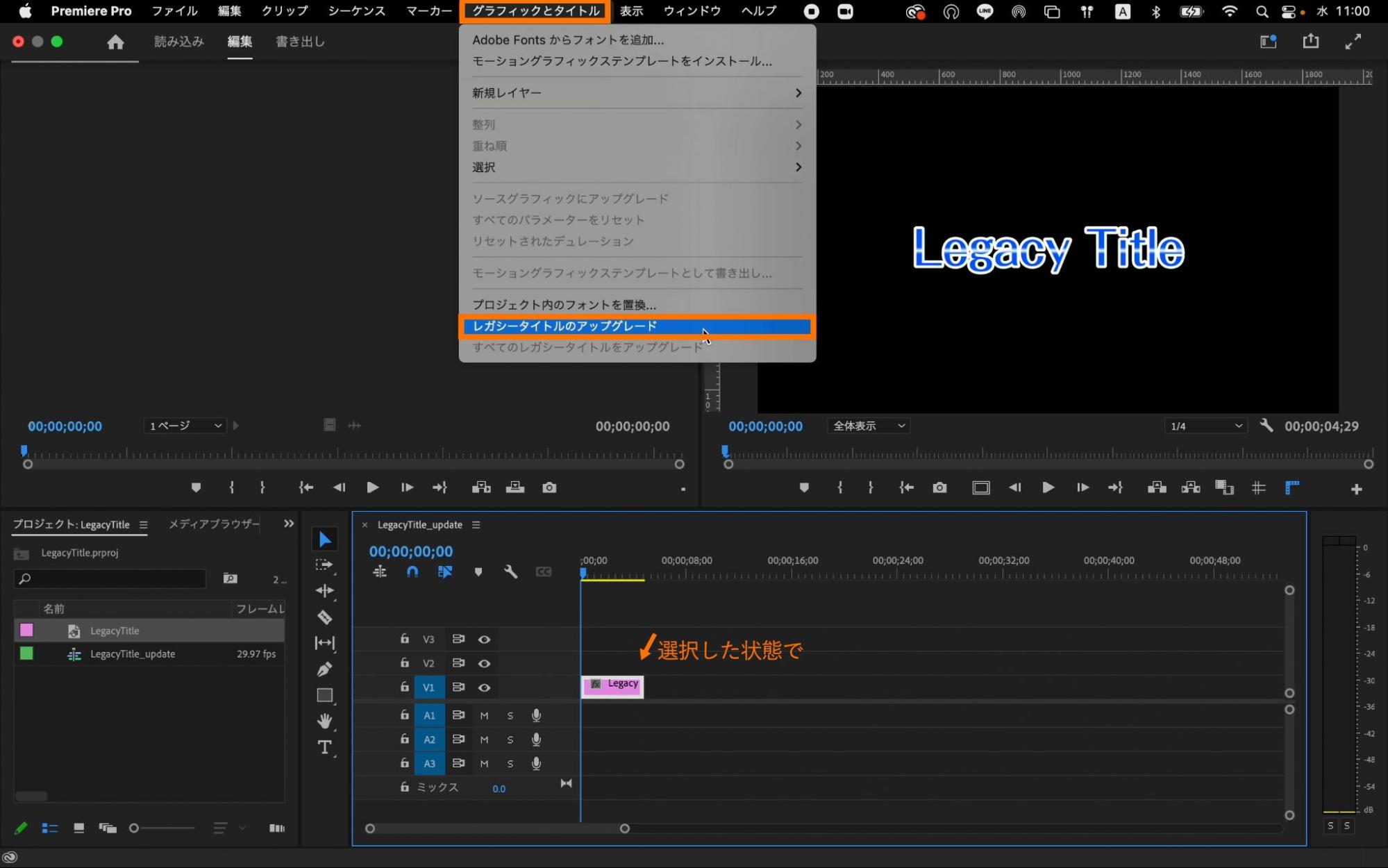Click the pink label swatch of LegacyTitle

pyautogui.click(x=26, y=631)
